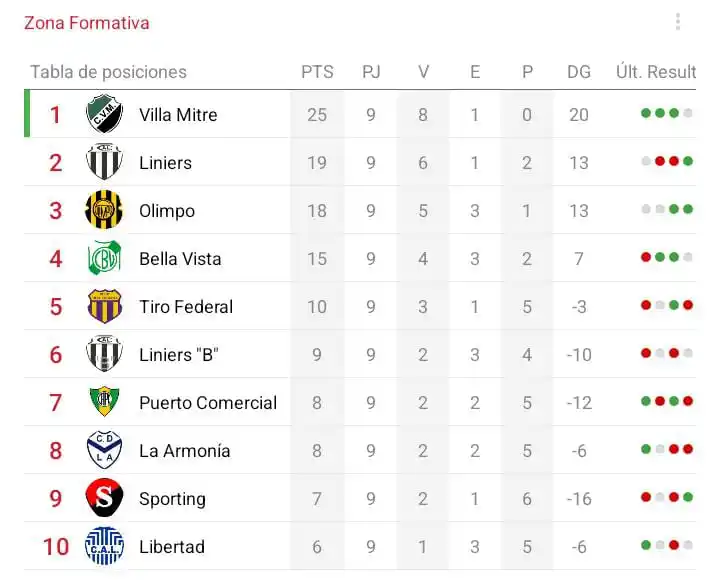Click the La Armonía blue crest
The height and width of the screenshot is (588, 720).
[x=104, y=450]
